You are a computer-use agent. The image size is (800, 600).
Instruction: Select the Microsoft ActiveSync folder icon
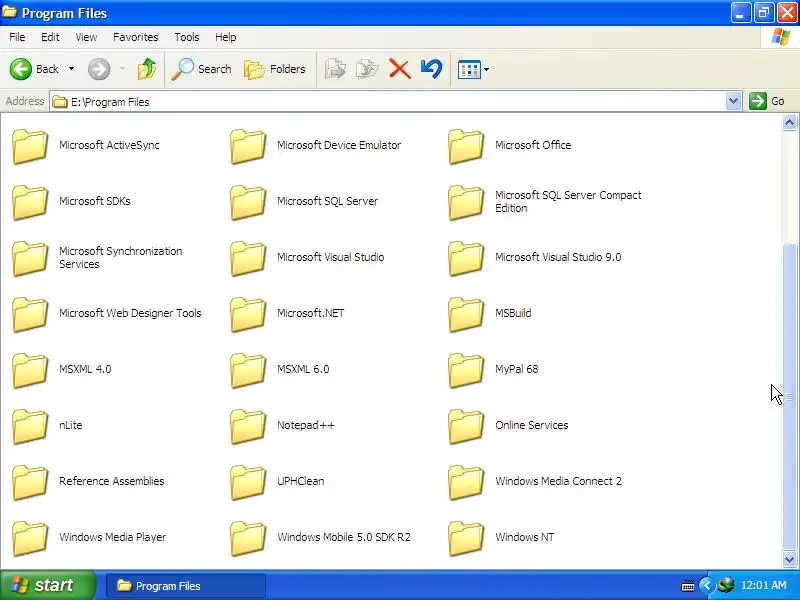point(30,146)
